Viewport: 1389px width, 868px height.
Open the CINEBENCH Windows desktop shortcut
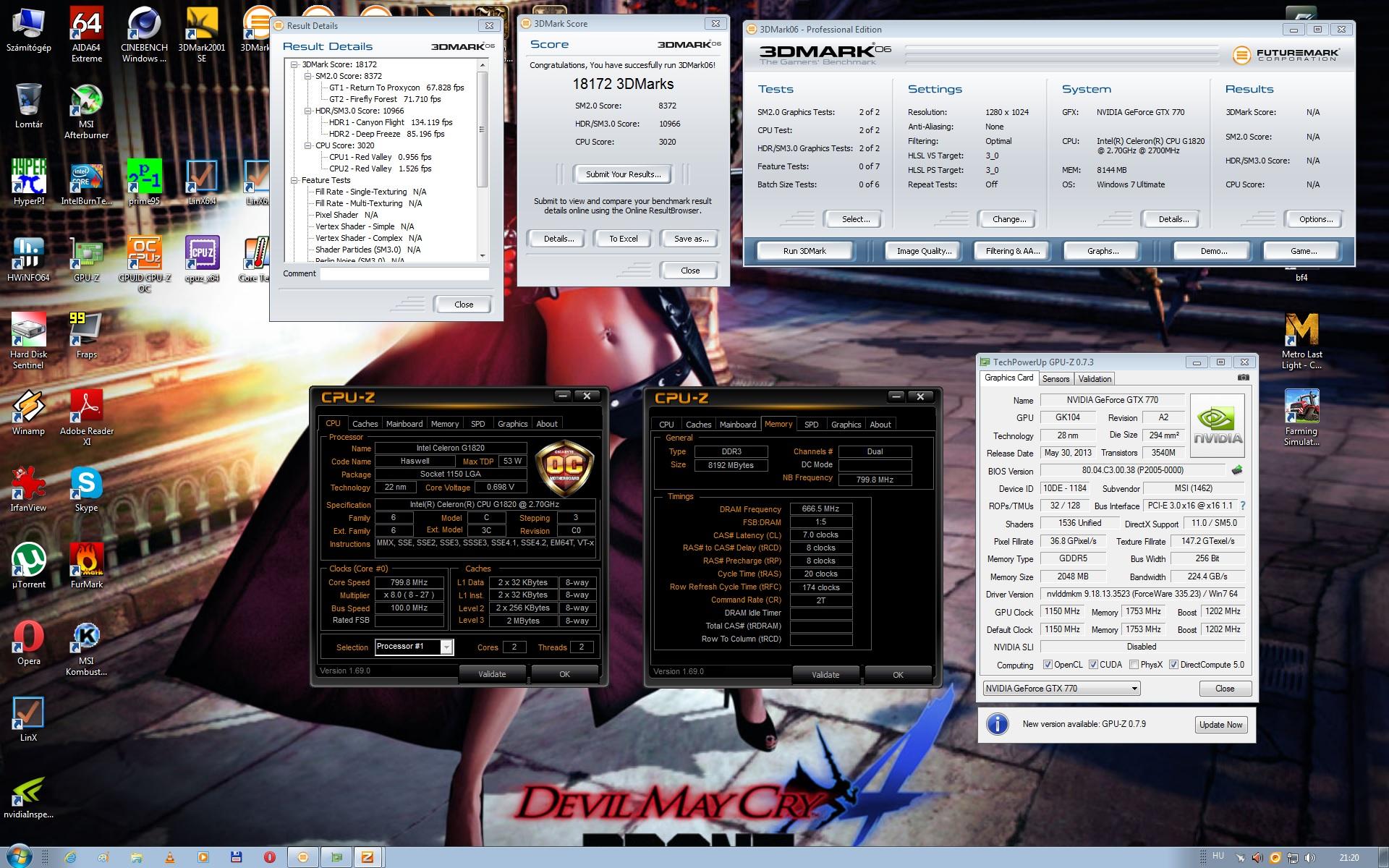point(144,35)
